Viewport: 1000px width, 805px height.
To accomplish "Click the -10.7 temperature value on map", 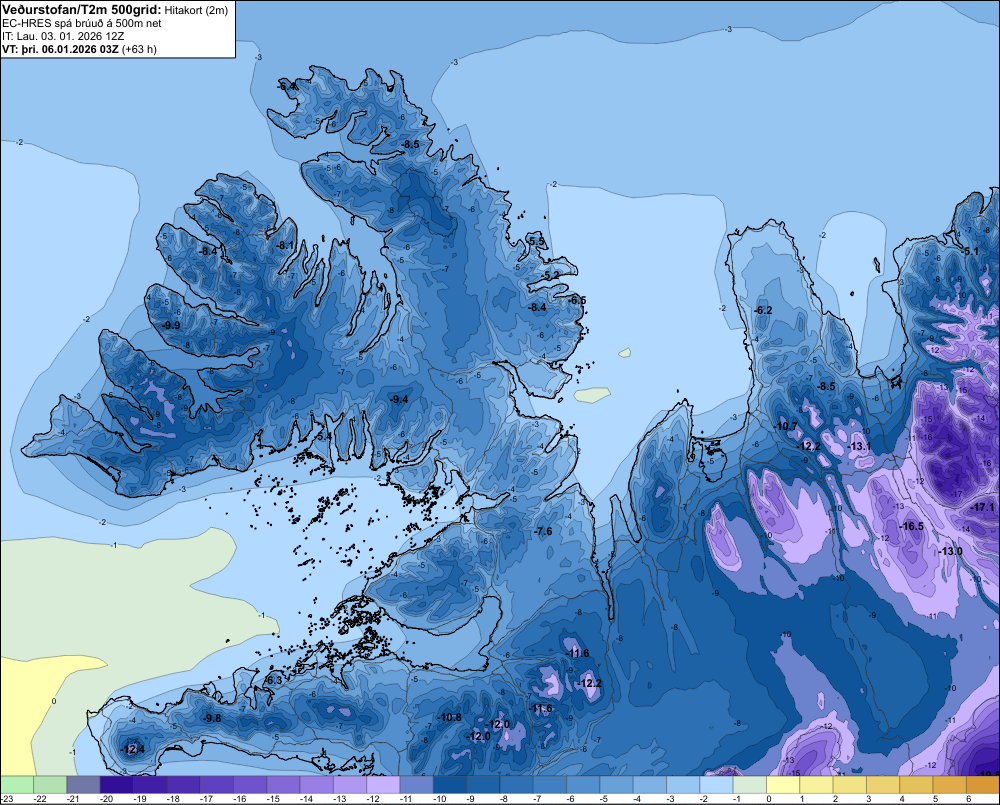I will (x=786, y=426).
